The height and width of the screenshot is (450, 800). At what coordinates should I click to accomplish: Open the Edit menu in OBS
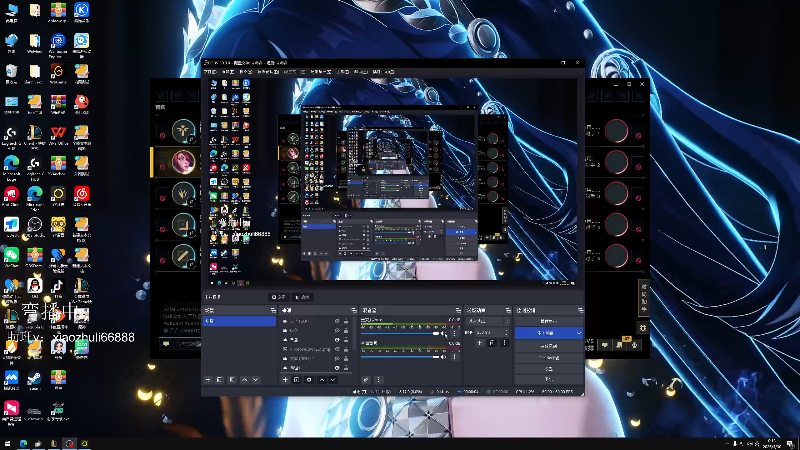228,72
